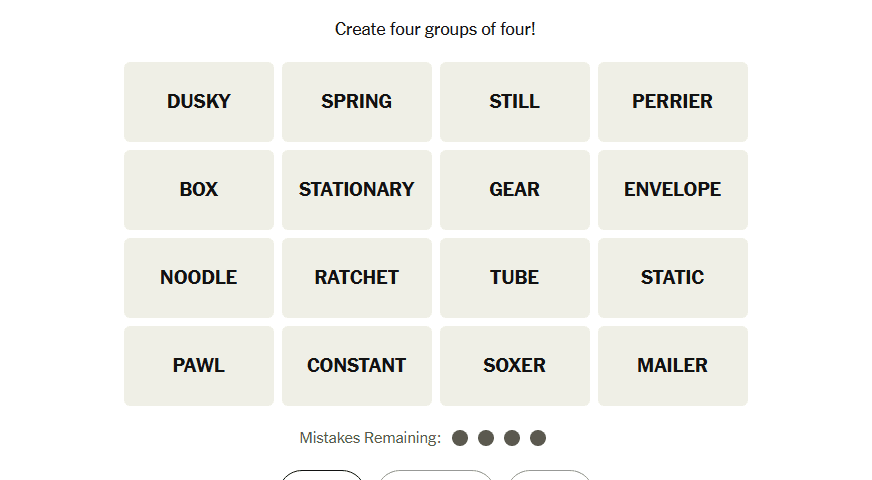This screenshot has width=872, height=480.
Task: Select the DUSKY word tile
Action: [x=199, y=102]
